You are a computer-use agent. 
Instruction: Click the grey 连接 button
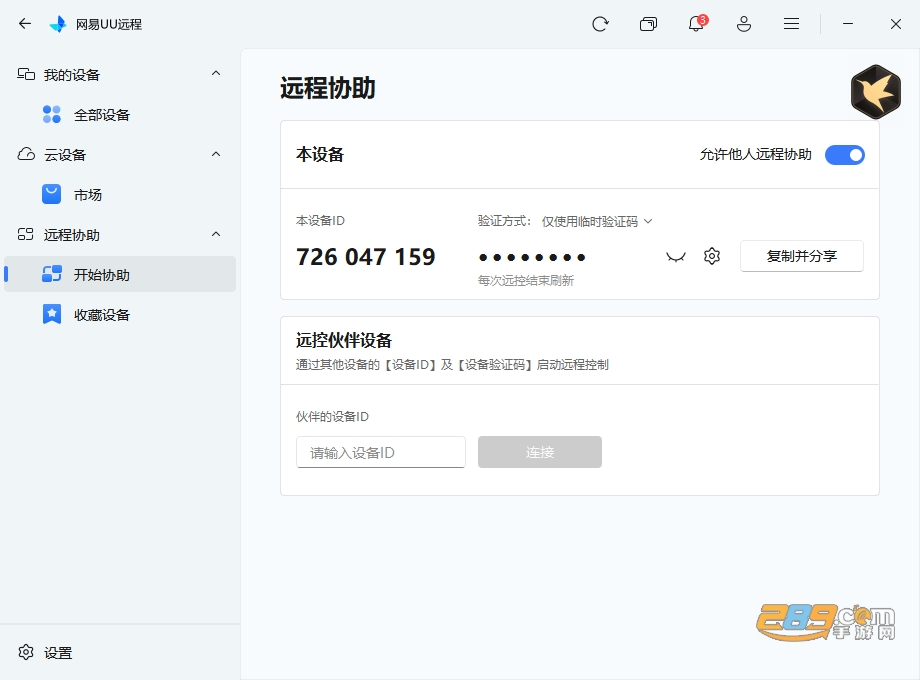pos(540,452)
